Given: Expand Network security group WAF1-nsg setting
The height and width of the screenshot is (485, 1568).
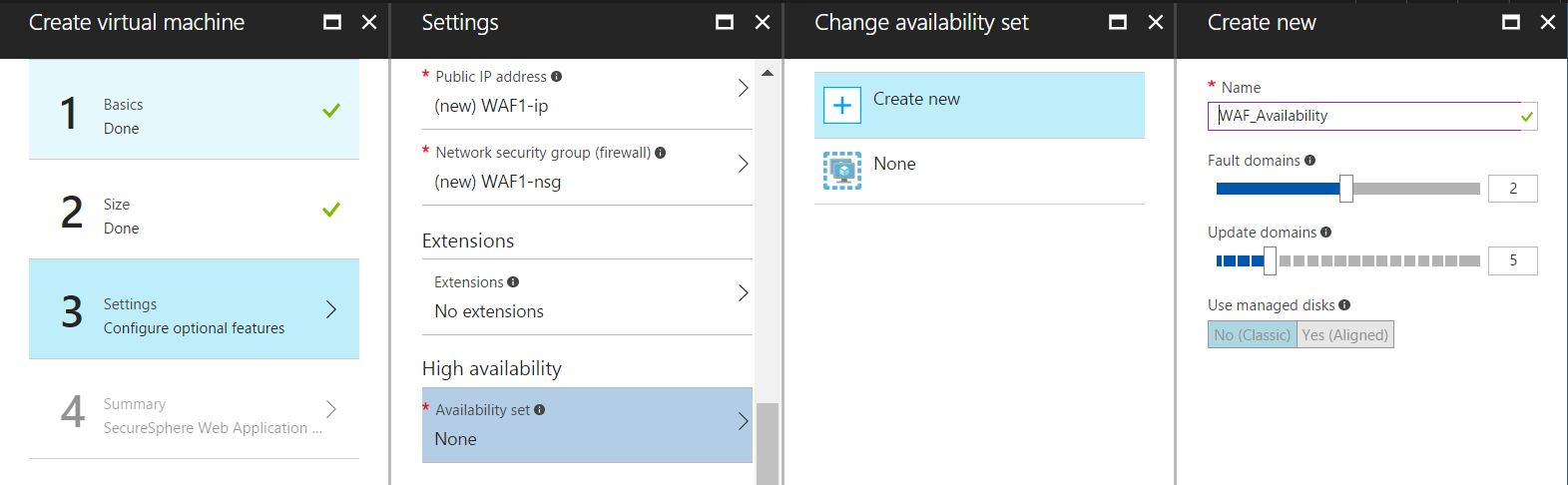Looking at the screenshot, I should (587, 168).
